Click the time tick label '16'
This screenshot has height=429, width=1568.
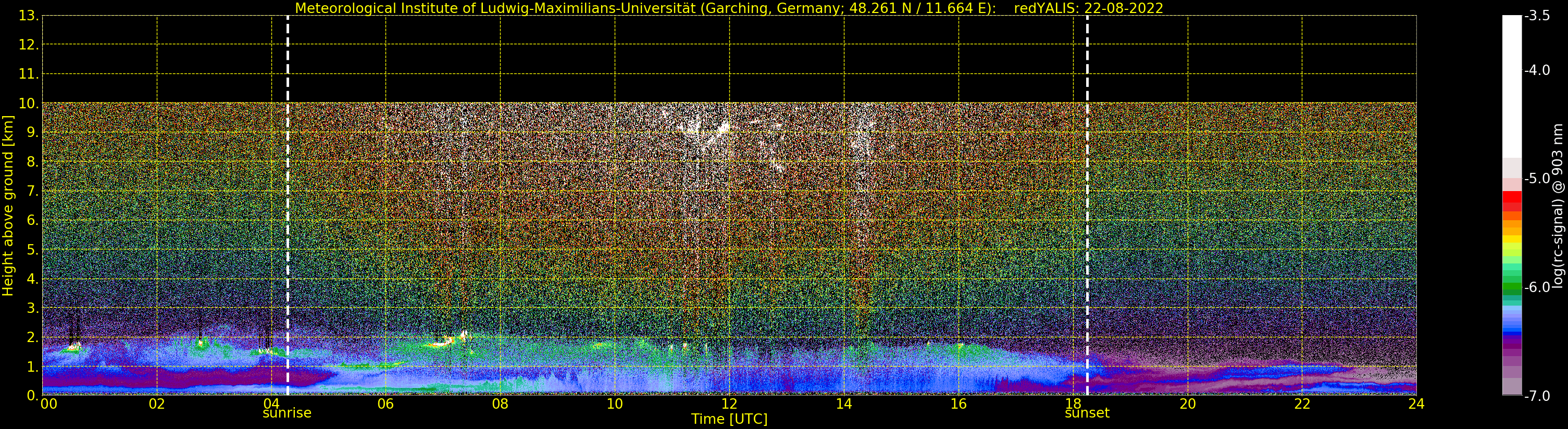[959, 404]
